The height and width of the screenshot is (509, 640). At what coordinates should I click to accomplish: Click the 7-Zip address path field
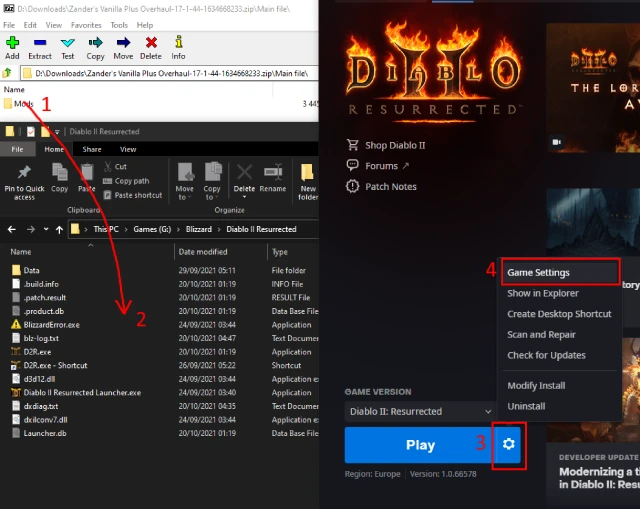[169, 73]
